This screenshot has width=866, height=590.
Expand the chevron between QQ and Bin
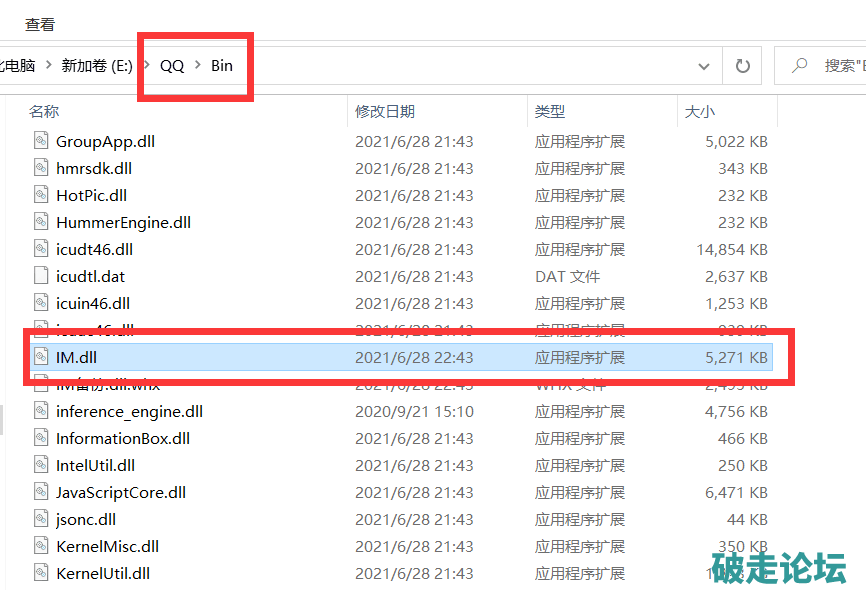coord(197,66)
